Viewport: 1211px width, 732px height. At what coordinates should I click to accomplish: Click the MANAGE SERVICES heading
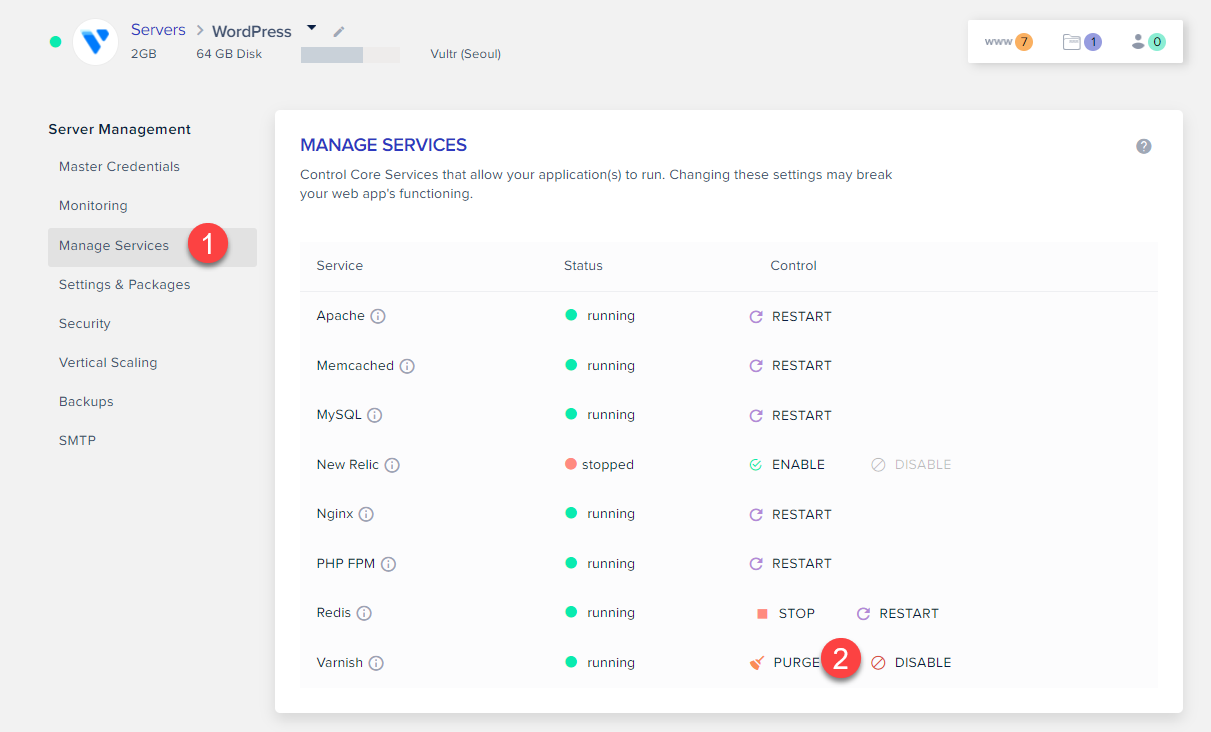click(384, 146)
